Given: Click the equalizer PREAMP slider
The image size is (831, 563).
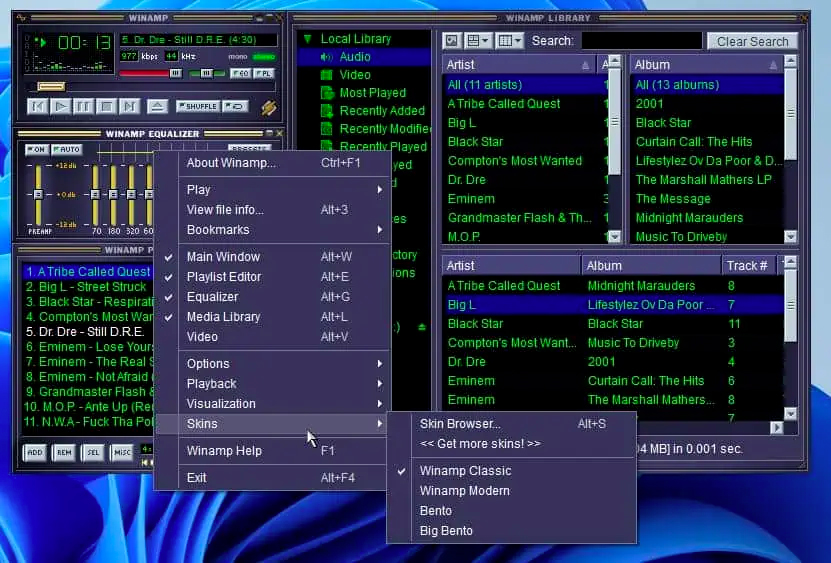Looking at the screenshot, I should click(x=38, y=195).
